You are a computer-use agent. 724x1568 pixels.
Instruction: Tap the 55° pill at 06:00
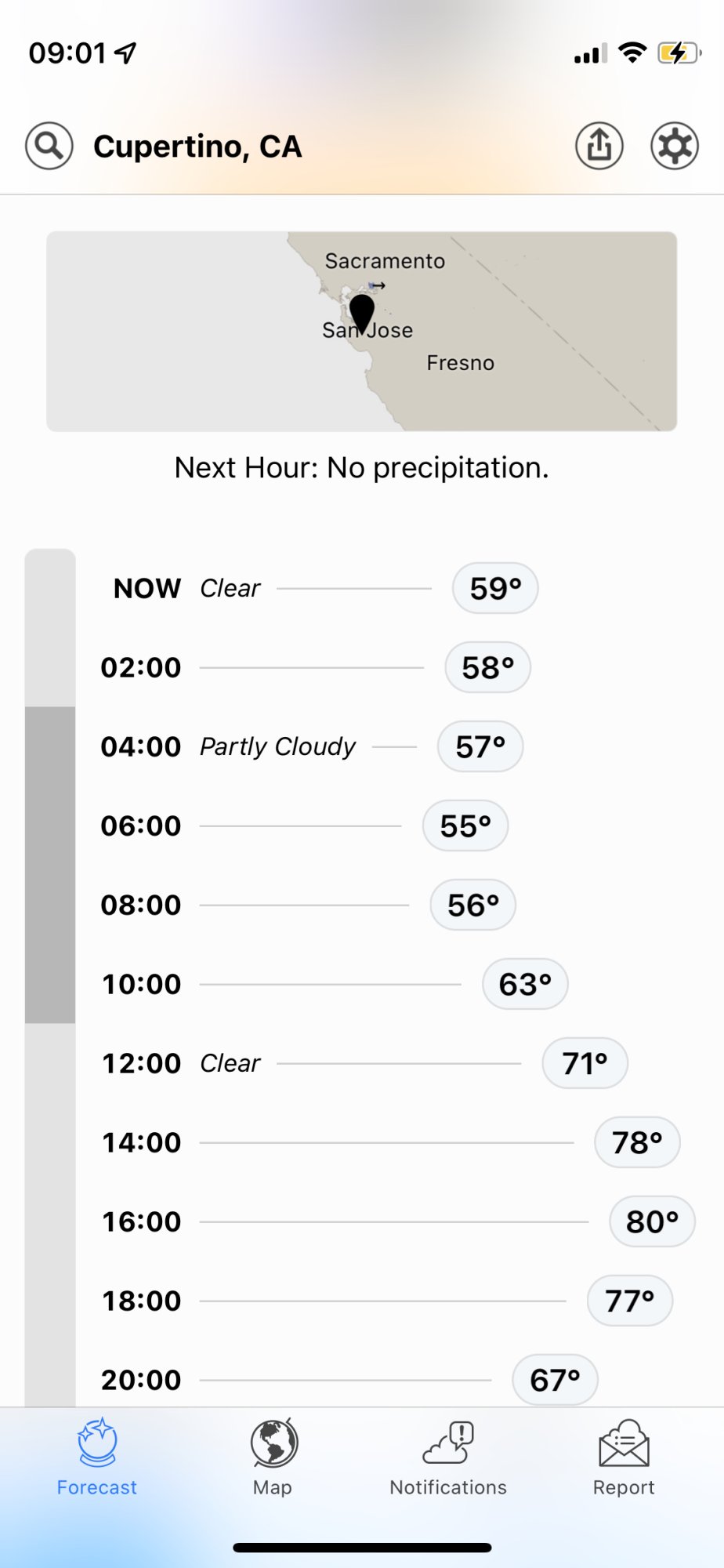click(x=465, y=826)
